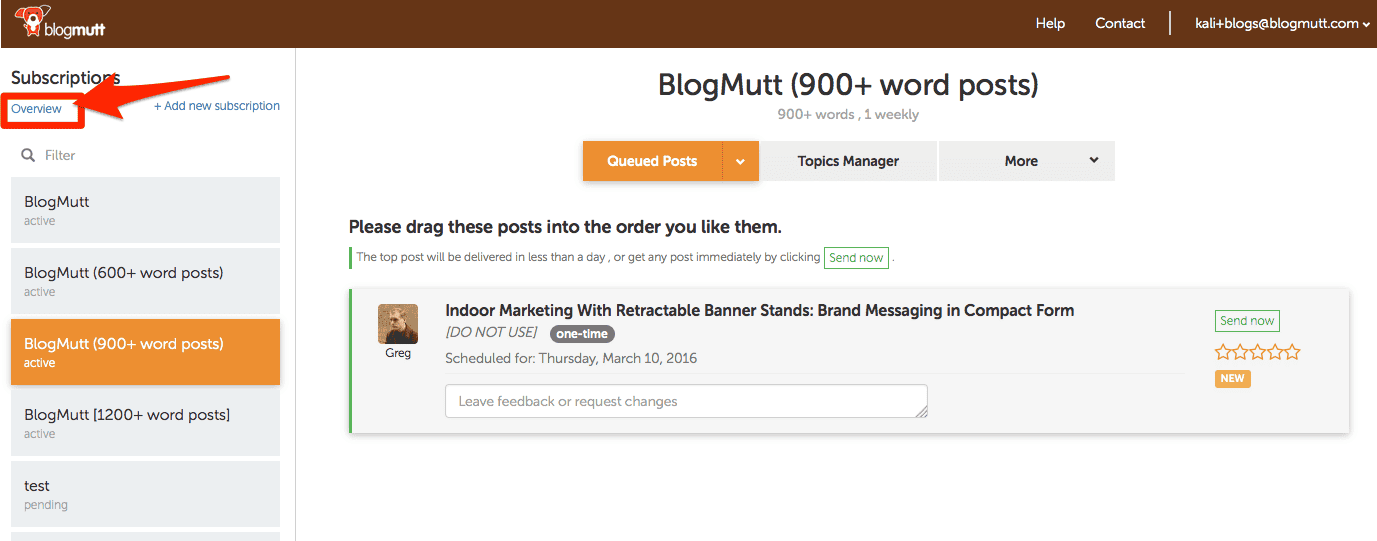Expand the Queued Posts dropdown arrow
Screen dimensions: 1377x541
point(741,161)
